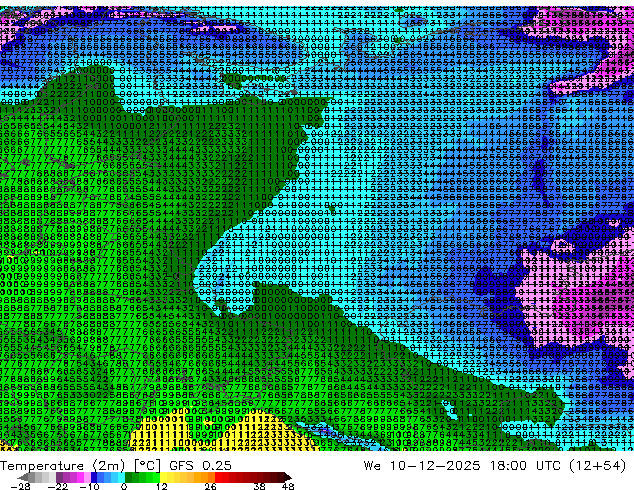
Task: Click the 'We' weekday label in the footer
Action: pos(372,466)
